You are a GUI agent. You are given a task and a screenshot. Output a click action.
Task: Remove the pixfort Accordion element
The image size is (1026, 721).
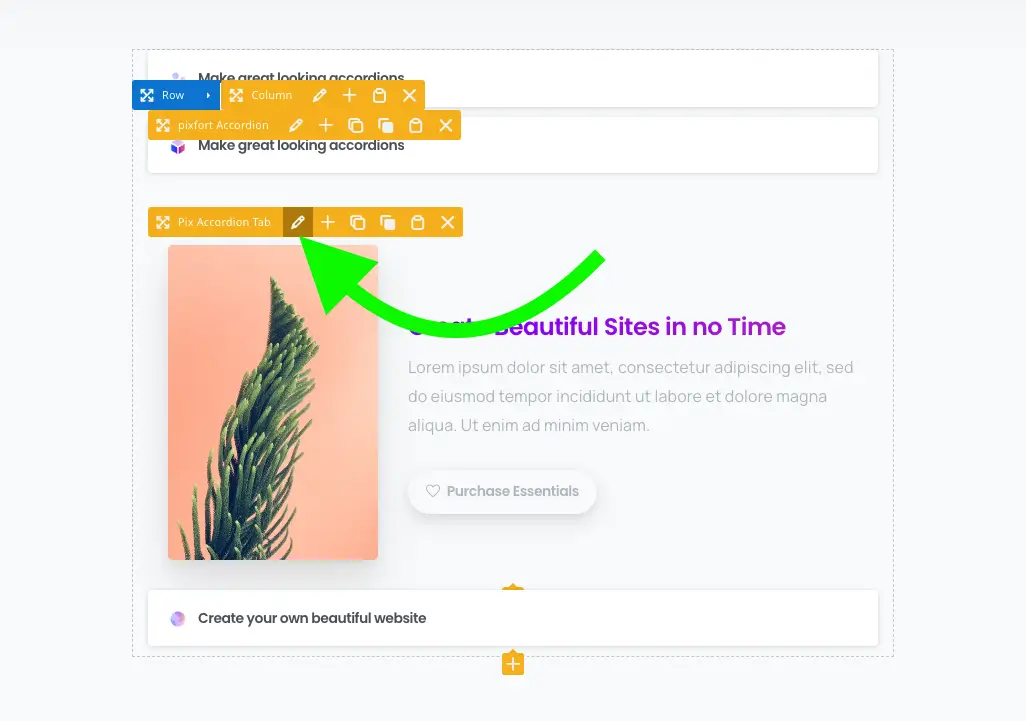click(446, 126)
